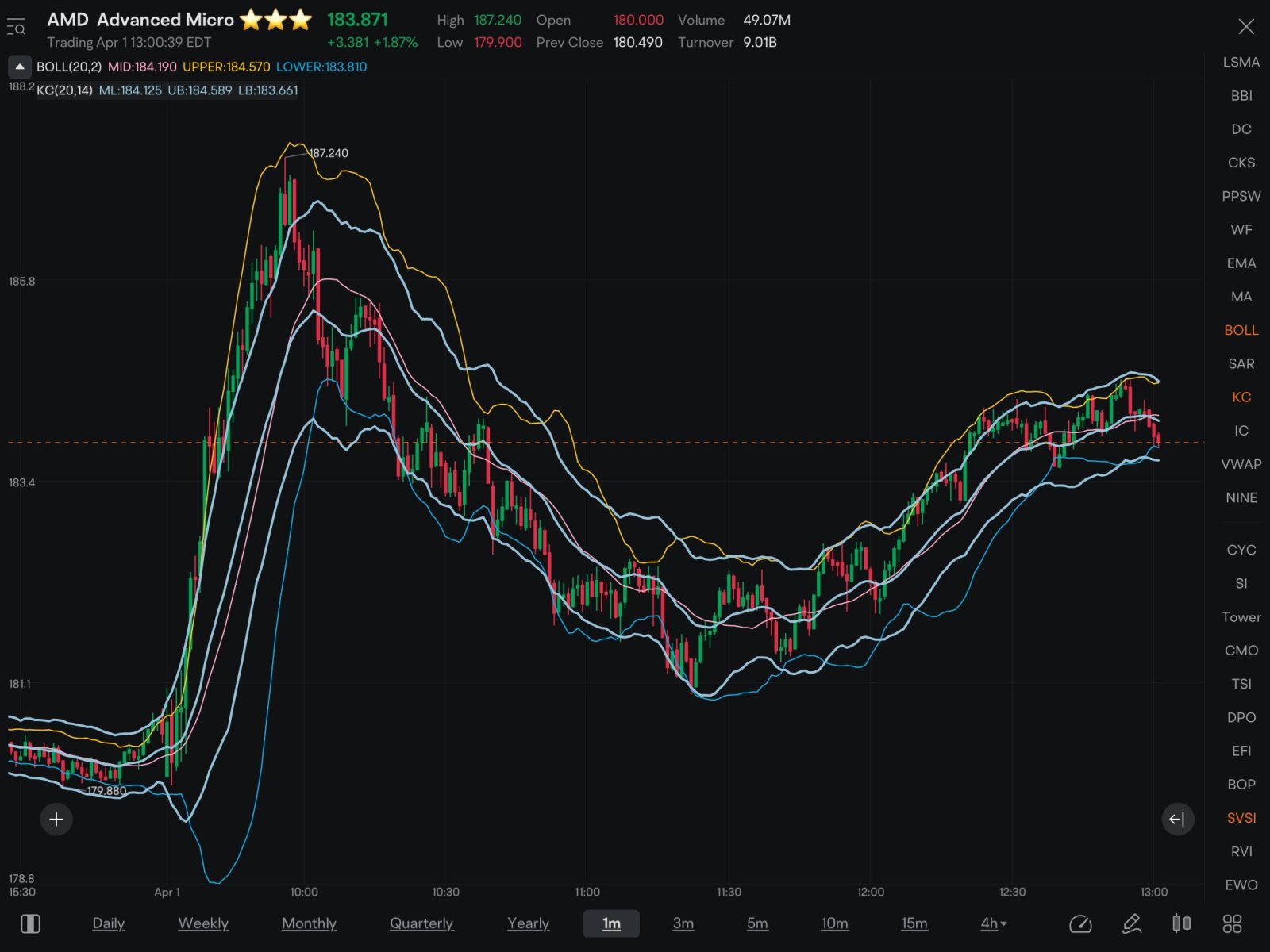Click the Prev Close 180.490 value
Viewport: 1270px width, 952px height.
point(637,42)
